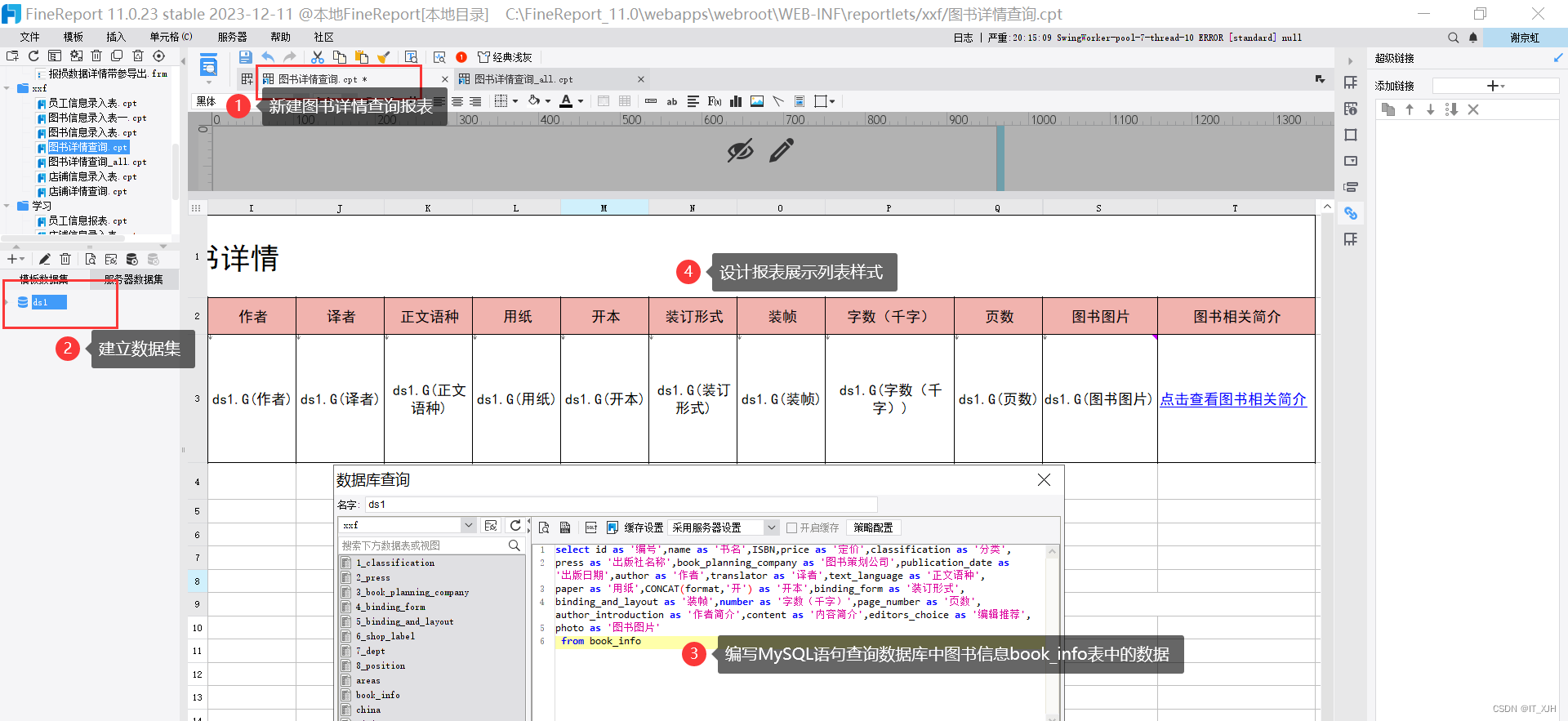The height and width of the screenshot is (721, 1568).
Task: Activate the format painter brush
Action: [384, 57]
